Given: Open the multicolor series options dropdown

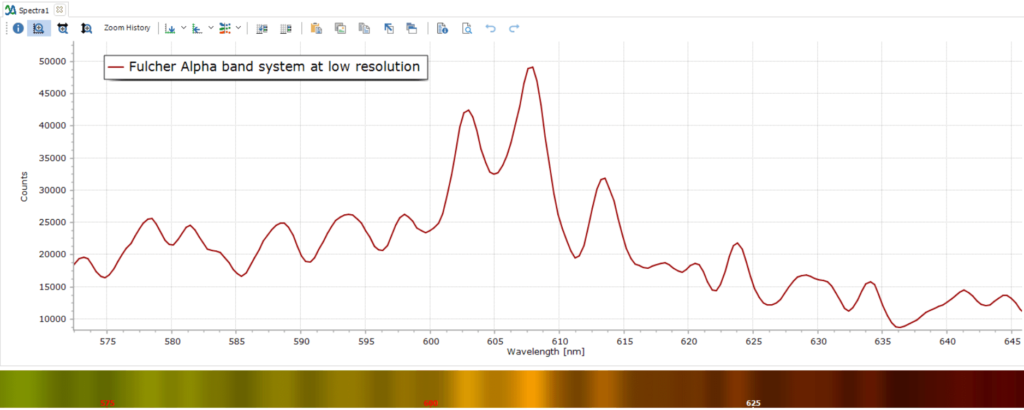Looking at the screenshot, I should click(x=238, y=28).
